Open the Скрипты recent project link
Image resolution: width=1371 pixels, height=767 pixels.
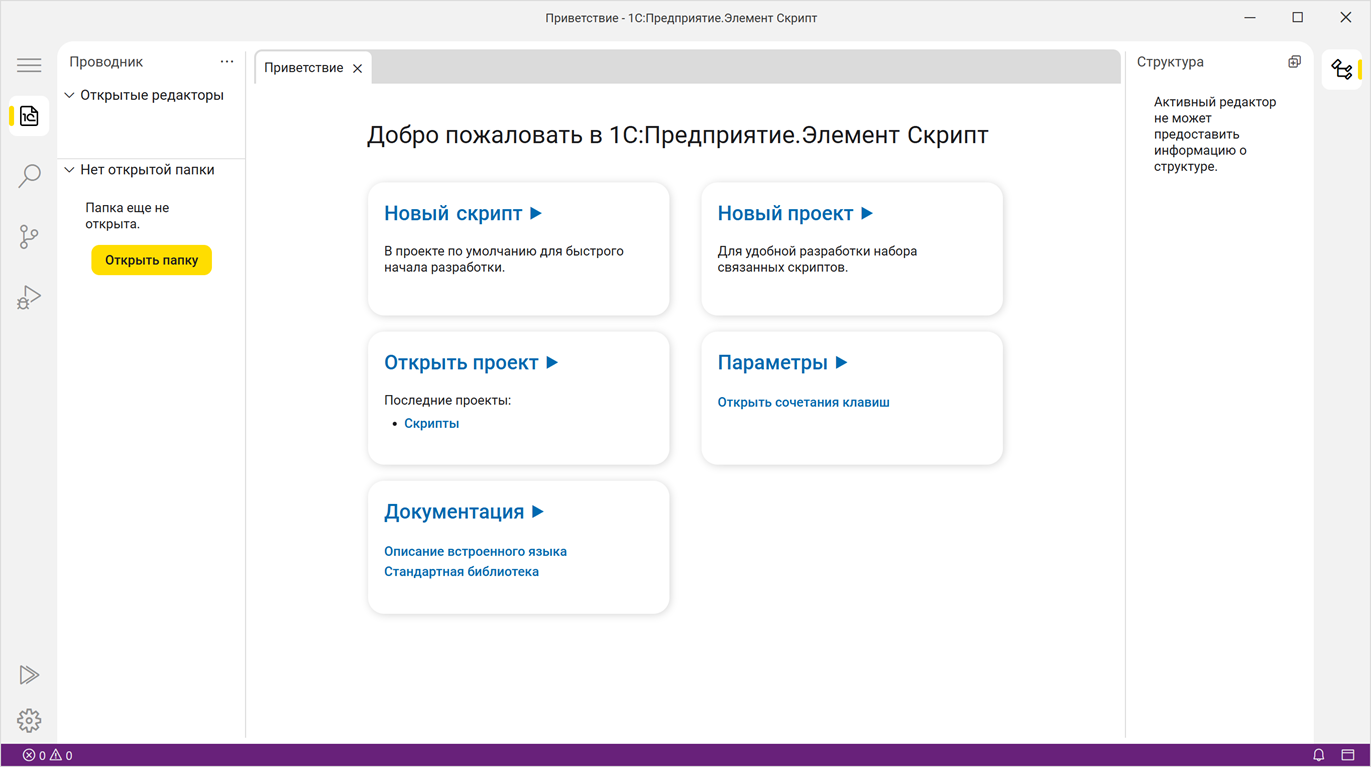click(431, 422)
